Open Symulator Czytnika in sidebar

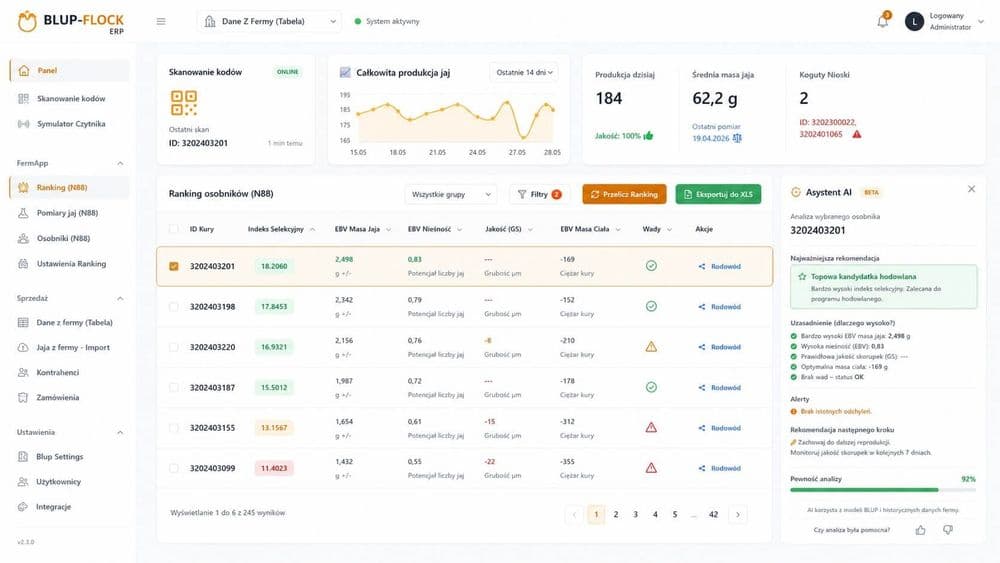70,124
